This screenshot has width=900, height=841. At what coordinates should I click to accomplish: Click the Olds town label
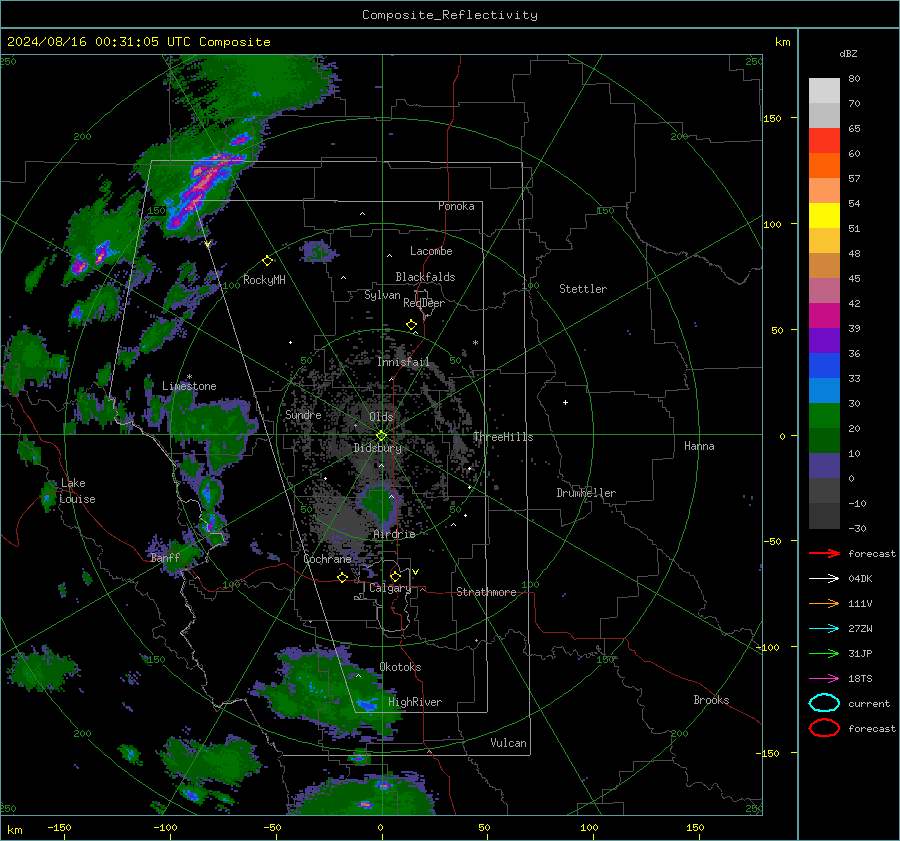tap(381, 417)
